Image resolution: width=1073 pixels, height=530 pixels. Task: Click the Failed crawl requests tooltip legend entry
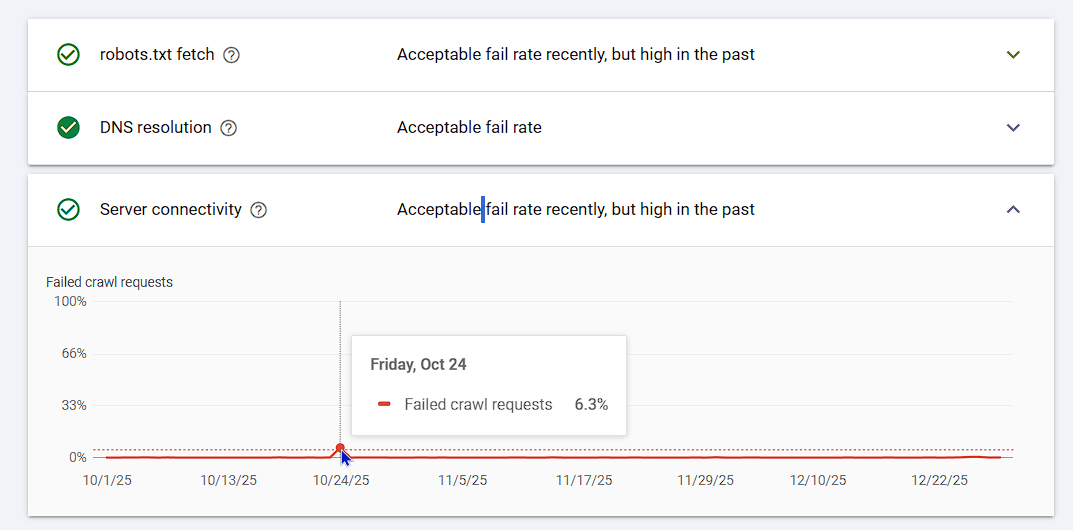tap(478, 405)
